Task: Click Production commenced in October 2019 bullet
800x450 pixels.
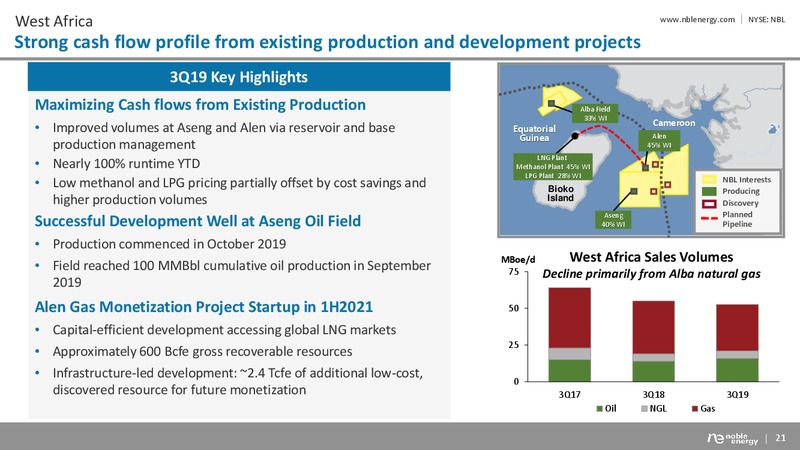Action: point(169,244)
